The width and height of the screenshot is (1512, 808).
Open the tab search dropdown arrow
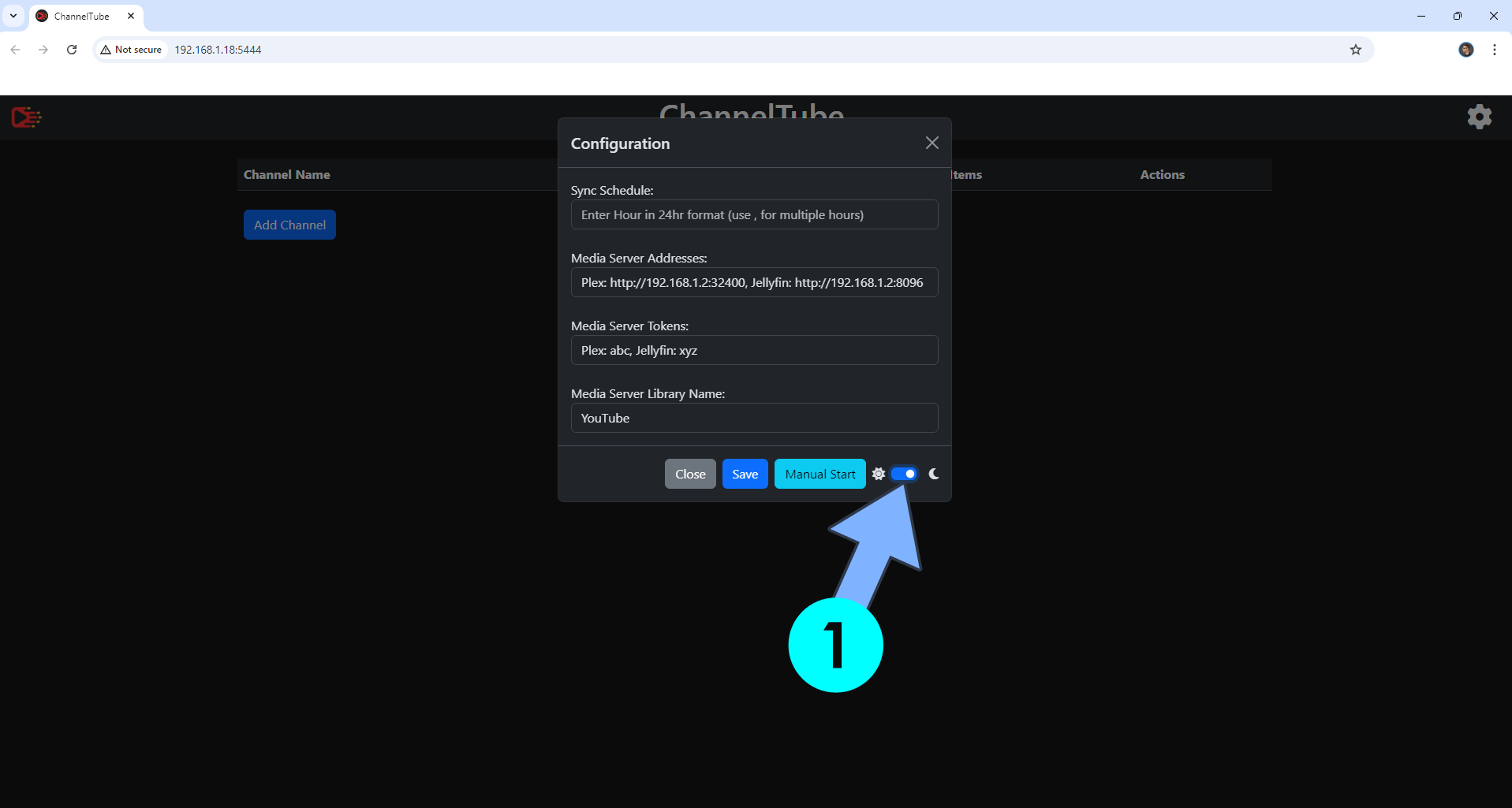tap(13, 16)
